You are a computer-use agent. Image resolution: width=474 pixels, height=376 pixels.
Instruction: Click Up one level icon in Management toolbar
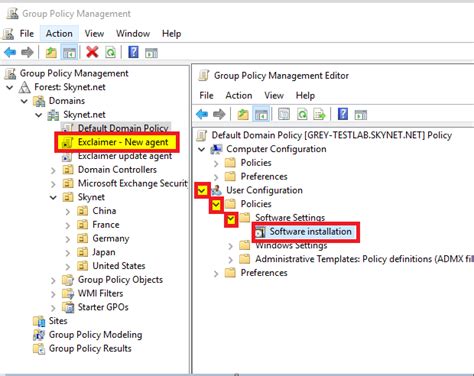coord(51,52)
